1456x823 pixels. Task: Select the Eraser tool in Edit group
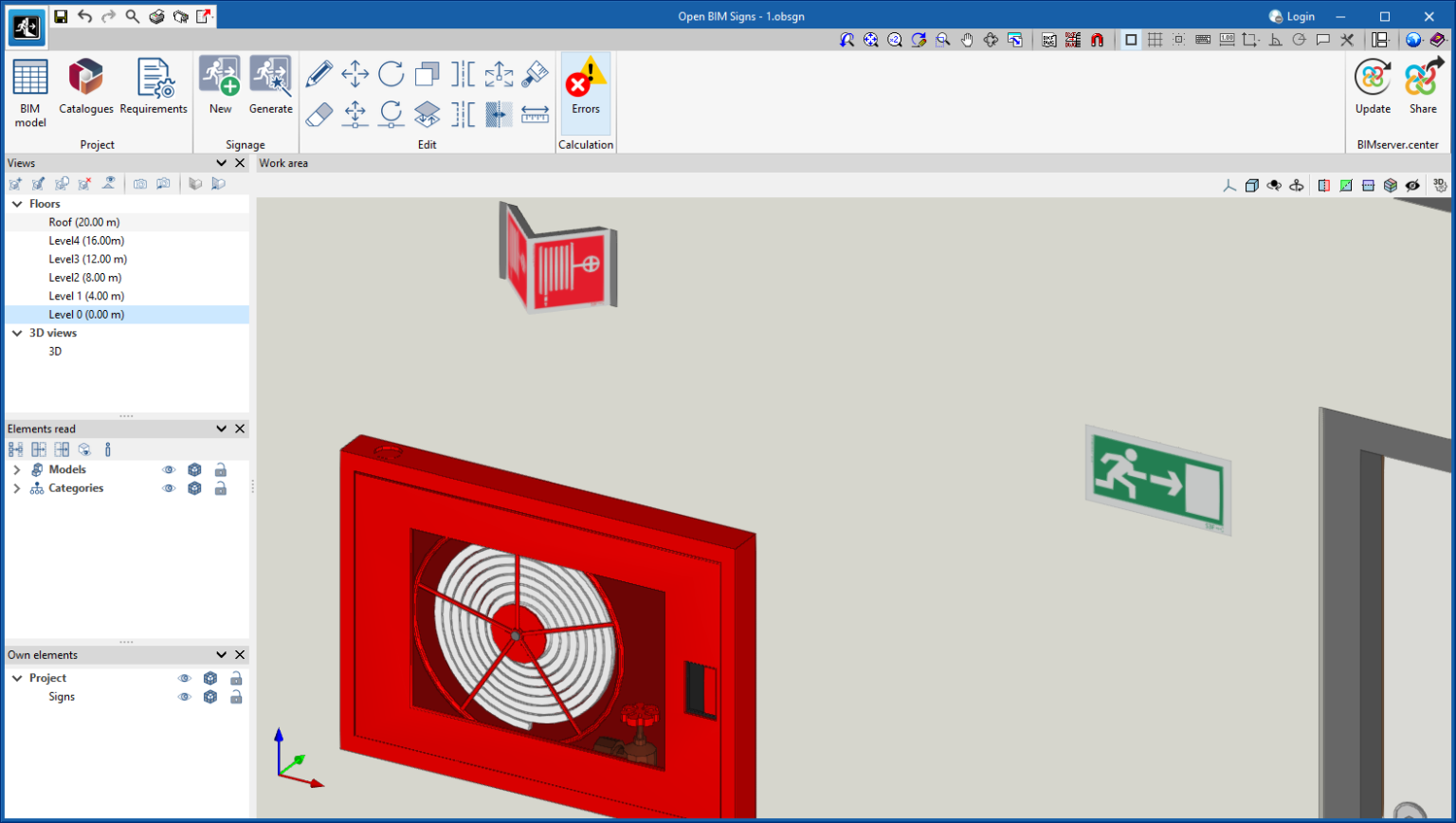click(321, 113)
